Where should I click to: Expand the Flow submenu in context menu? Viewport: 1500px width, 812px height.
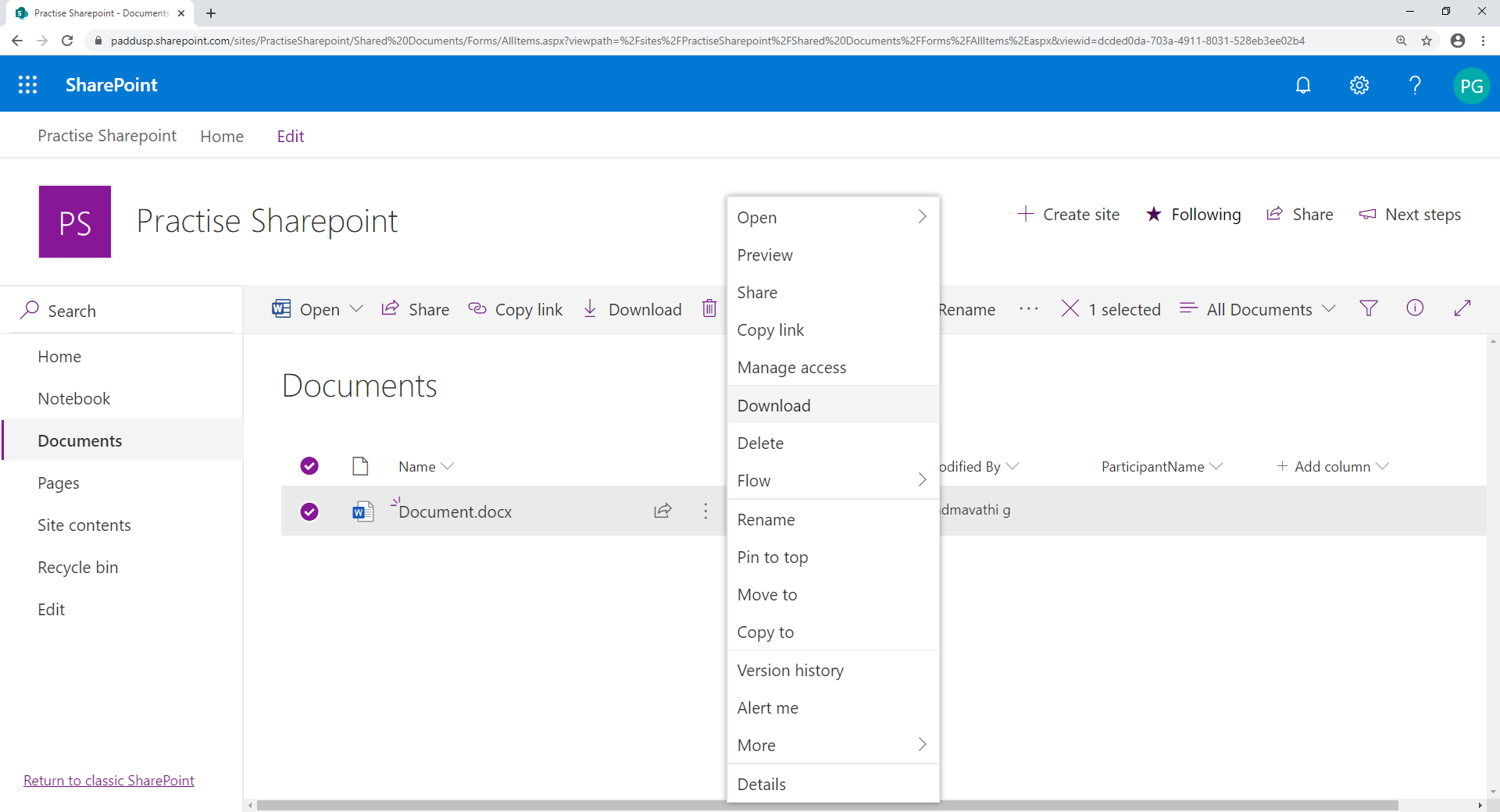click(833, 480)
